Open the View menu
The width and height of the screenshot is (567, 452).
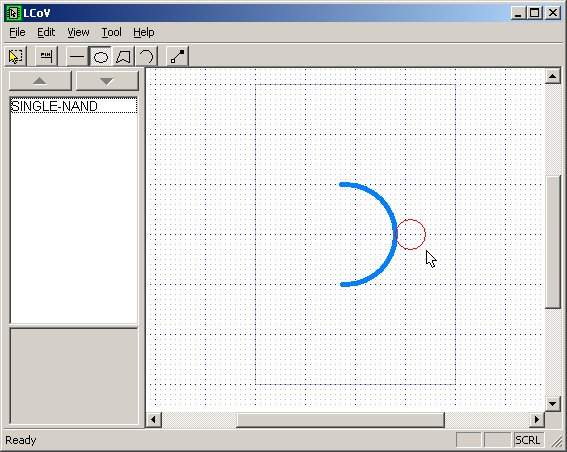[78, 33]
